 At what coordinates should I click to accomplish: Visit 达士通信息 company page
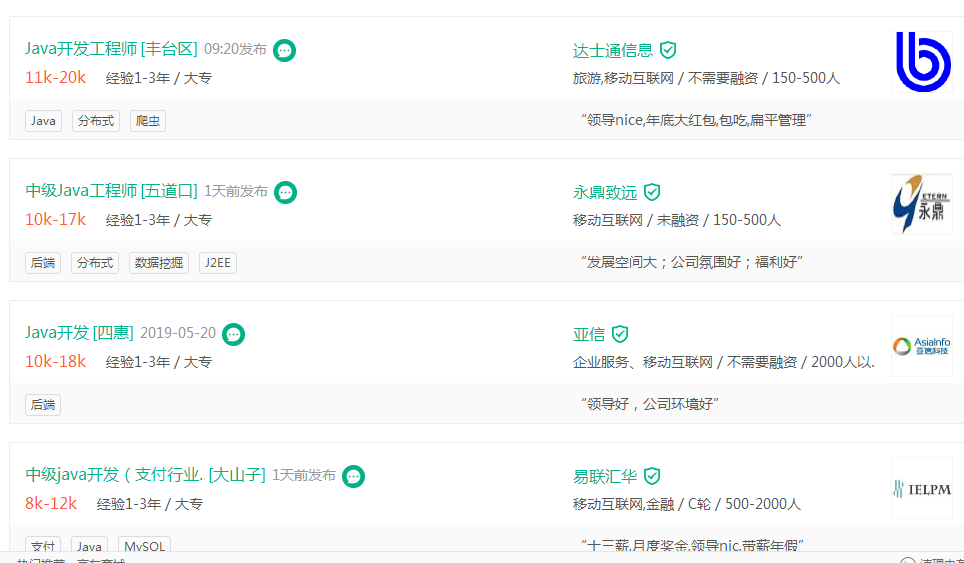(x=613, y=50)
